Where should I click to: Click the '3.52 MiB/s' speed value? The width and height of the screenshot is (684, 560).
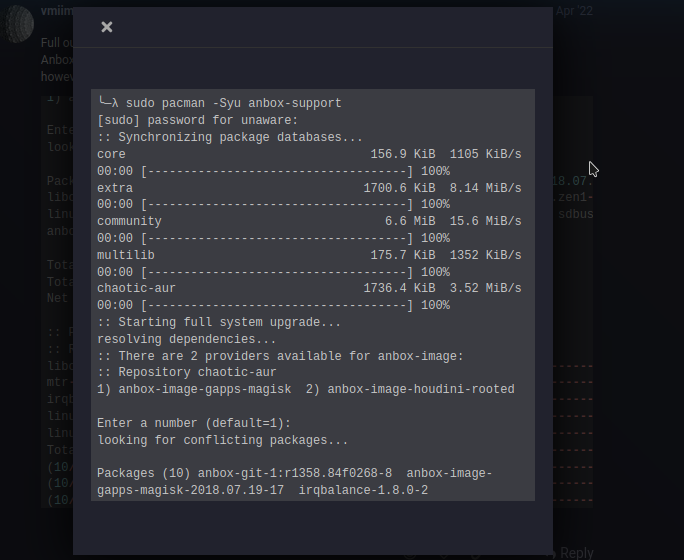point(486,288)
